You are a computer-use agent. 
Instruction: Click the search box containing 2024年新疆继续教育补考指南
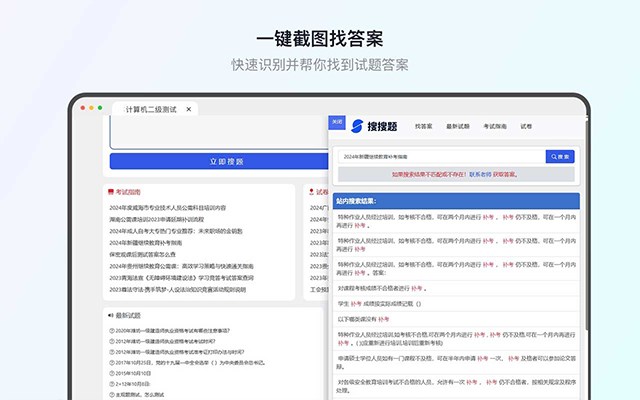(442, 157)
